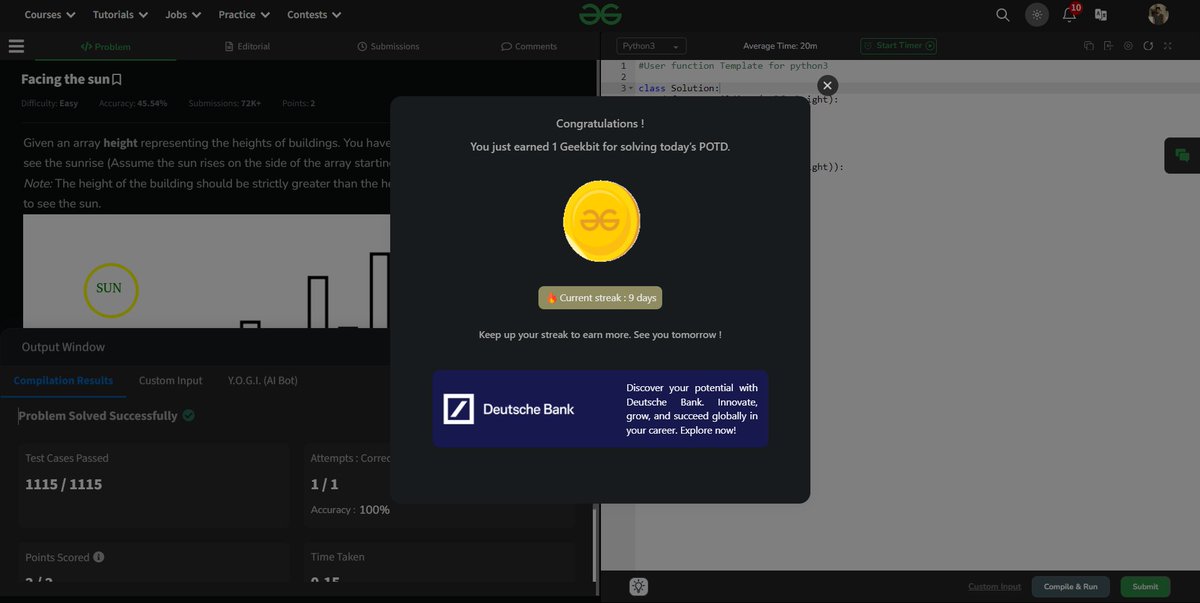Select the Compilation Results tab
Viewport: 1200px width, 603px height.
63,380
